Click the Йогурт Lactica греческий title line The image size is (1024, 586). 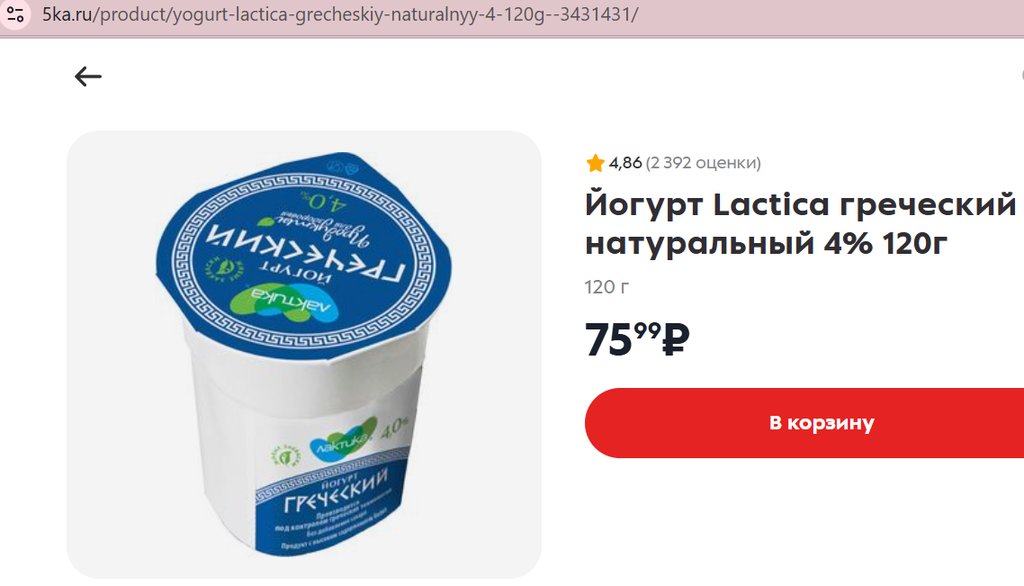point(800,205)
